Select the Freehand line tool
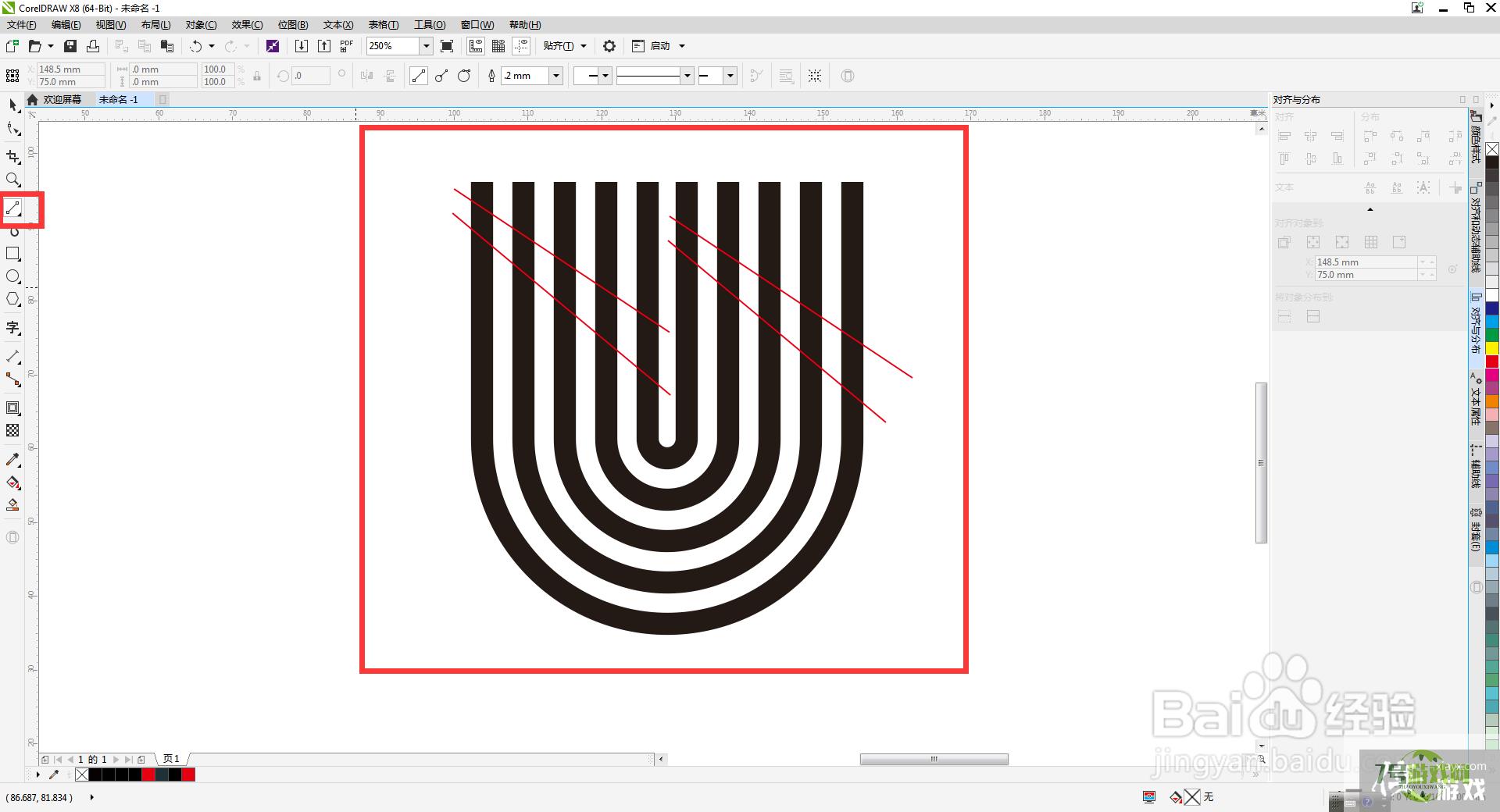This screenshot has height=812, width=1500. 13,208
